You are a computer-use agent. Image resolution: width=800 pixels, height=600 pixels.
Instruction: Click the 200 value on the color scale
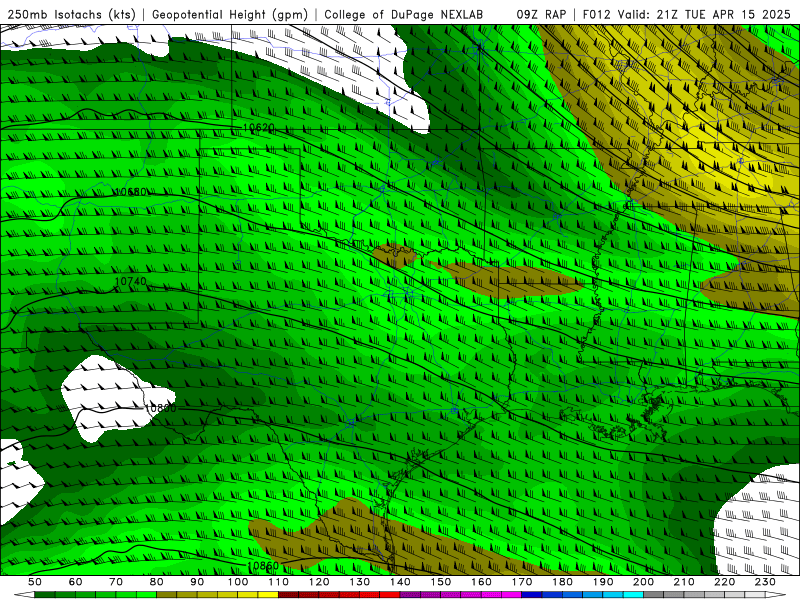[x=643, y=582]
